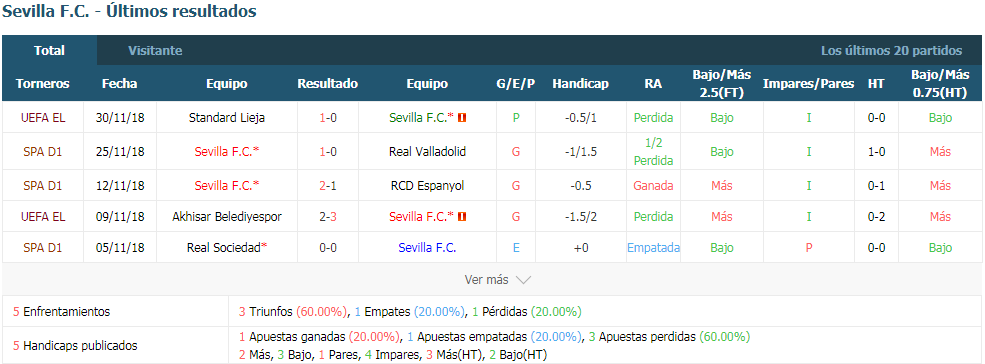Open the 2-1 result against RCD Espanyol
This screenshot has width=985, height=364.
(327, 186)
